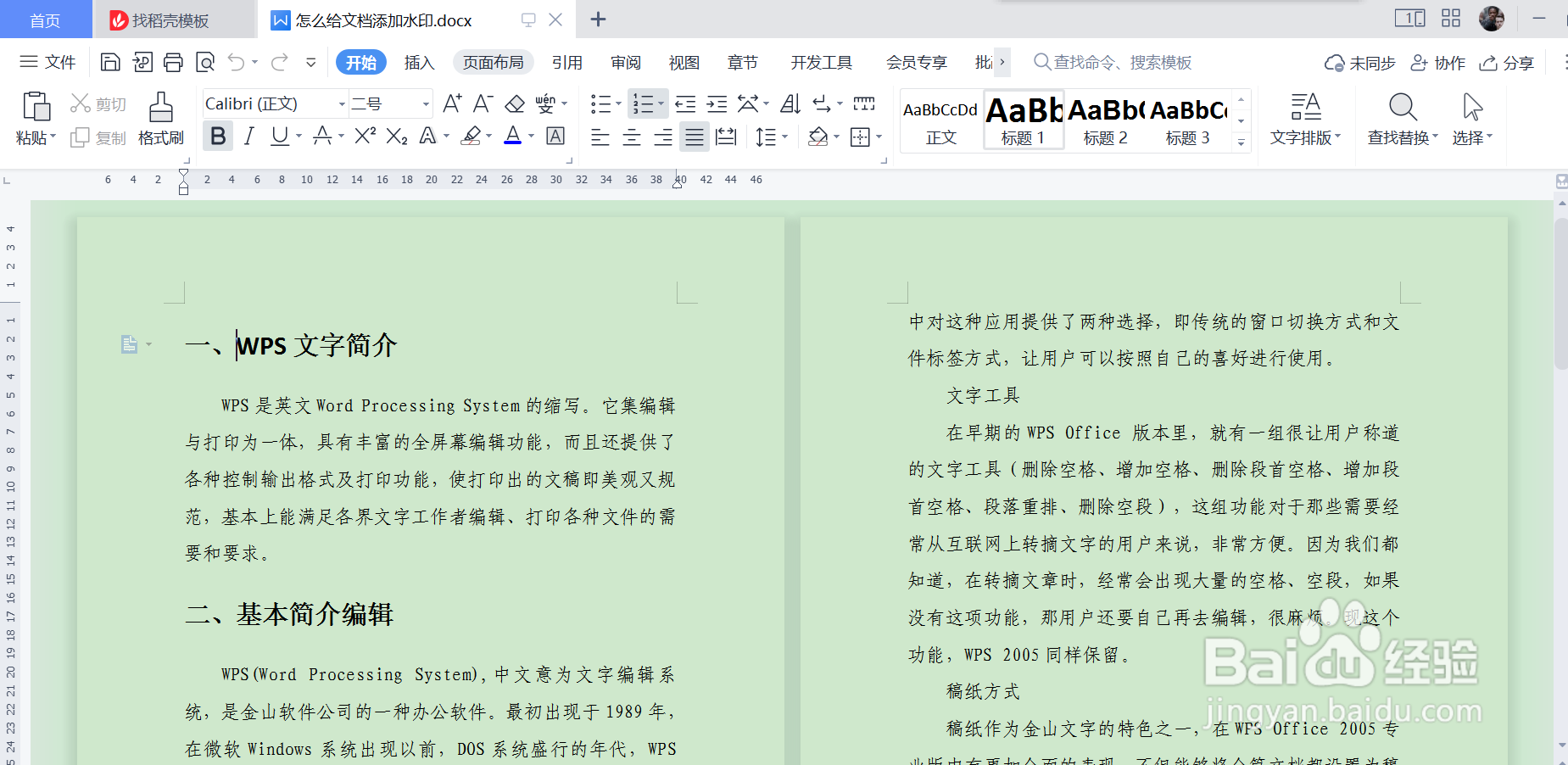Open the four-square grid app icon

pyautogui.click(x=1451, y=18)
